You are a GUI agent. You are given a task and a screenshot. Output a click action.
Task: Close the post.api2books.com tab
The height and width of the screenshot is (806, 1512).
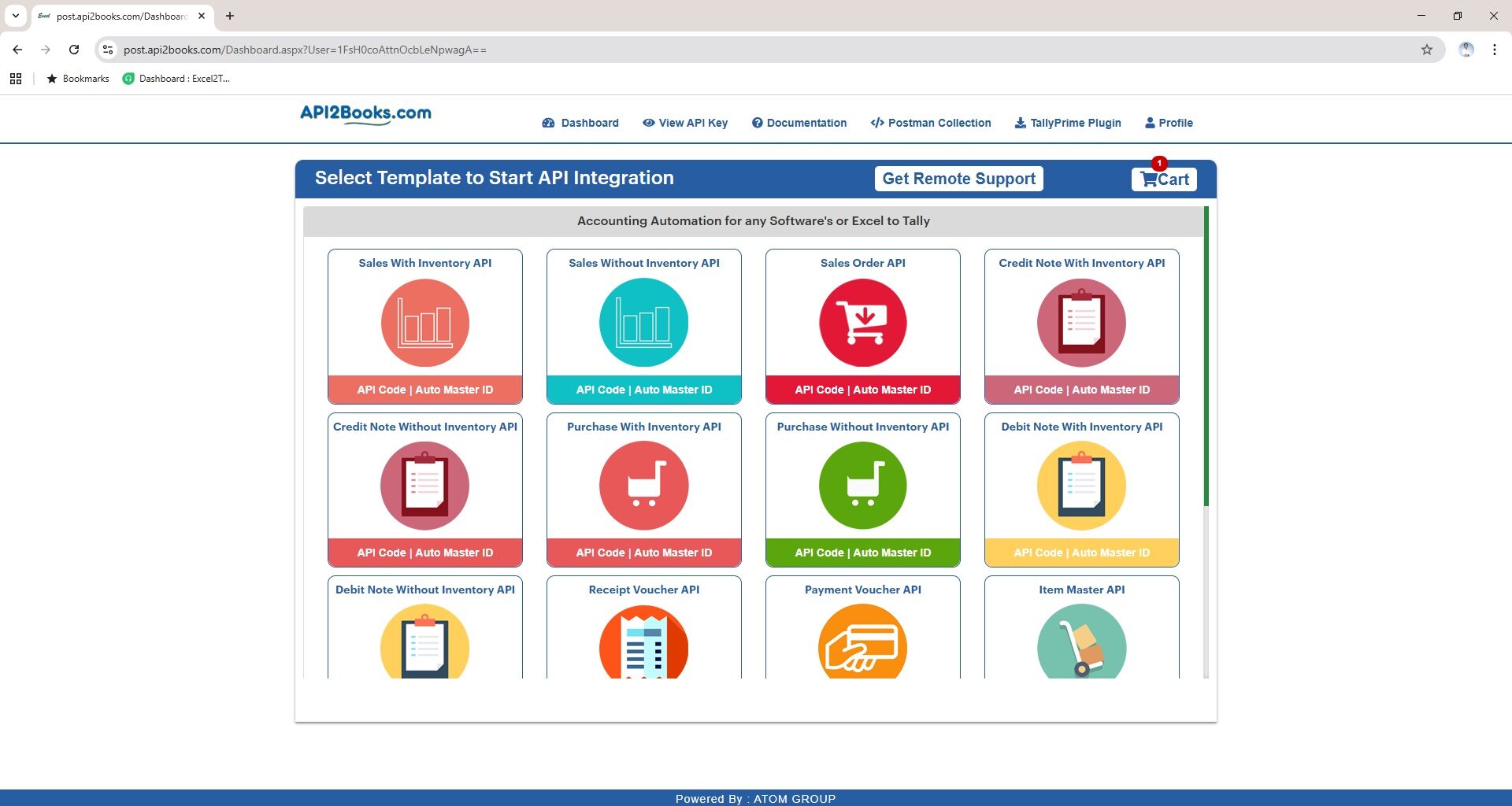tap(202, 16)
